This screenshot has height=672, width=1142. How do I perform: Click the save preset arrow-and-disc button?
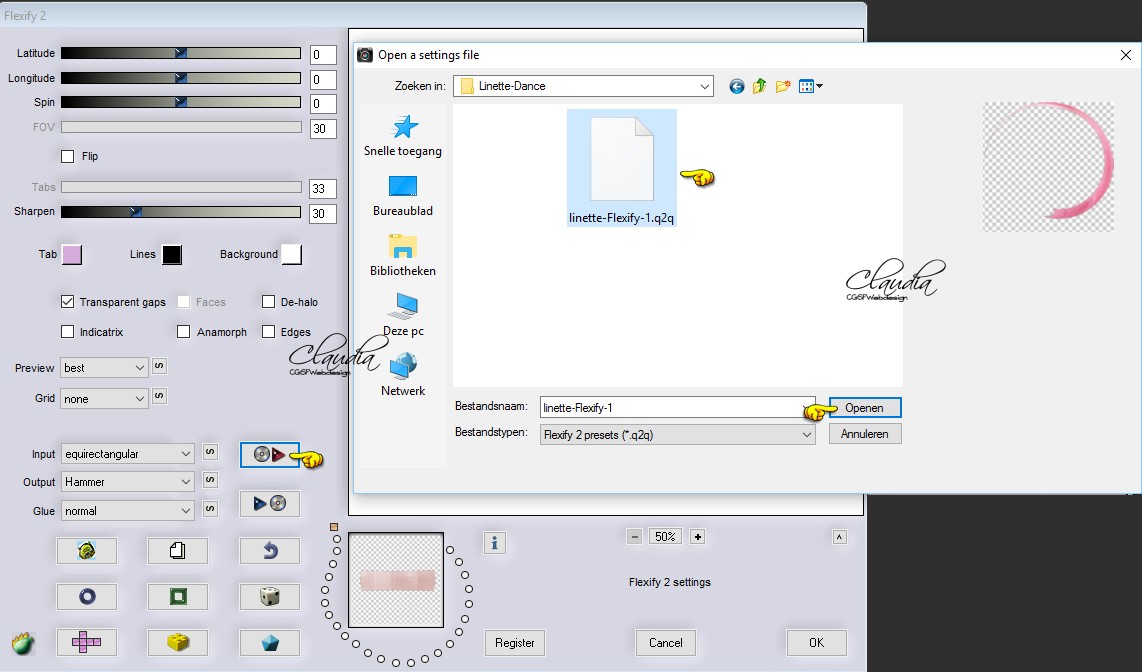point(269,503)
